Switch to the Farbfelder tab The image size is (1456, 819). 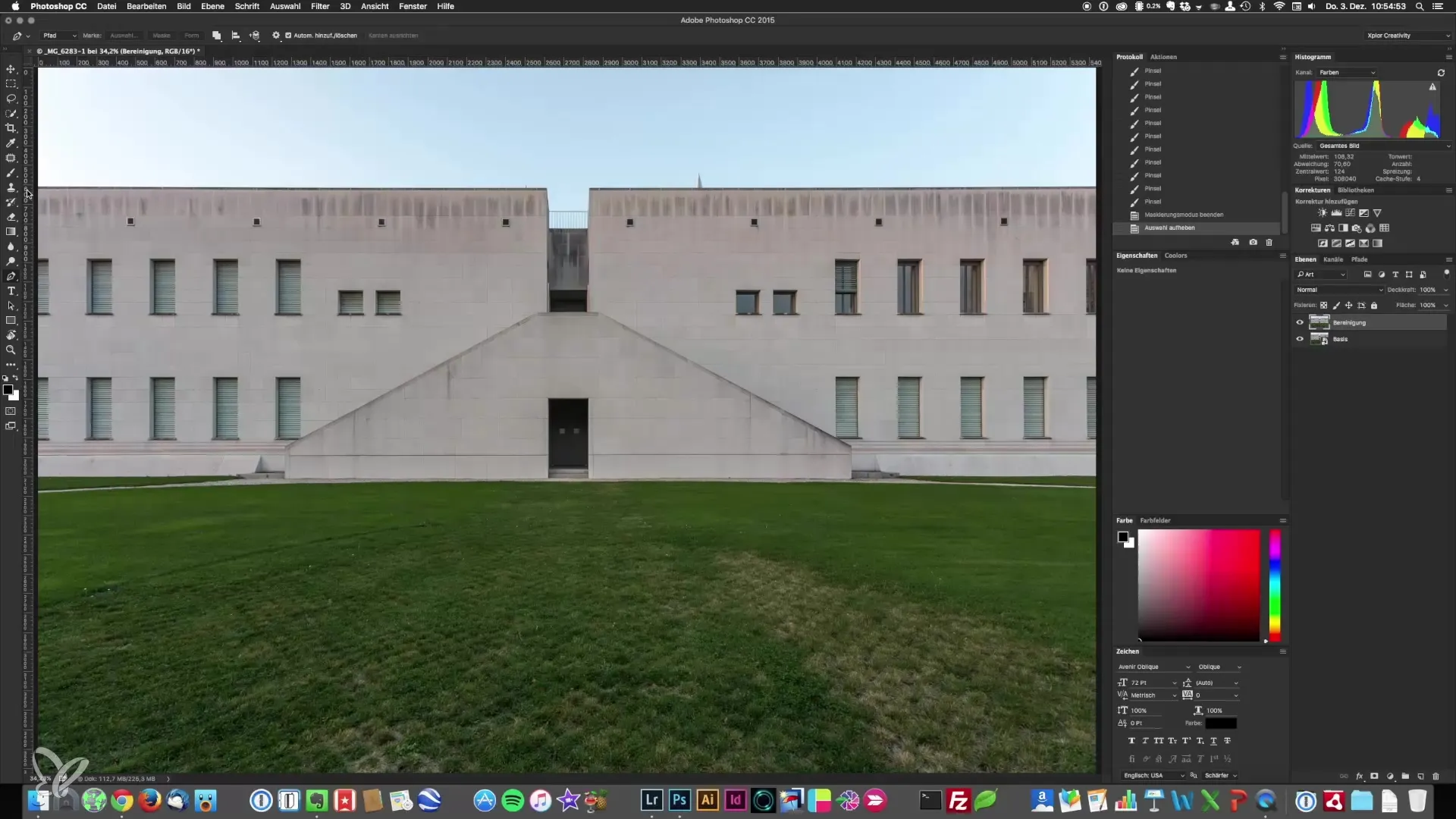1155,520
